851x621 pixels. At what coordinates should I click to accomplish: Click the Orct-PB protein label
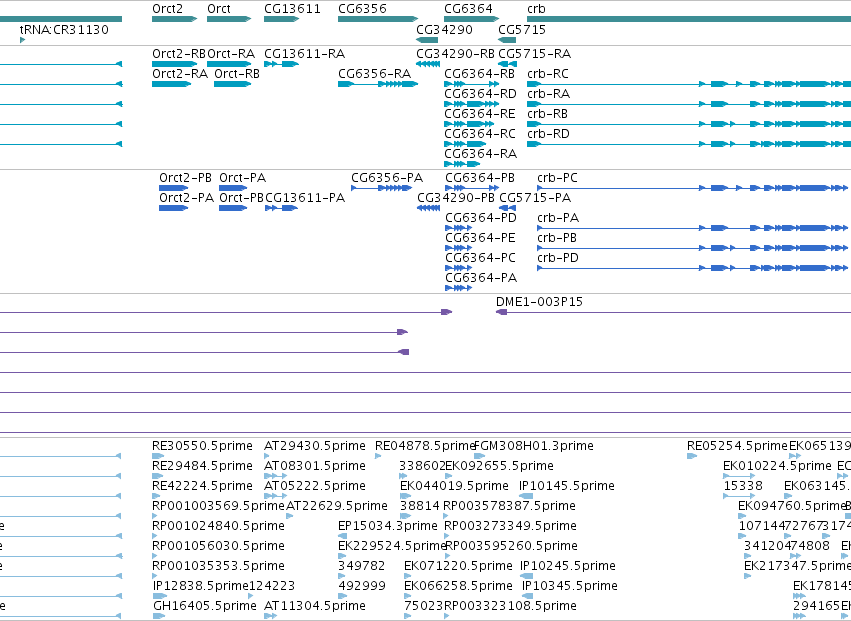pyautogui.click(x=242, y=198)
